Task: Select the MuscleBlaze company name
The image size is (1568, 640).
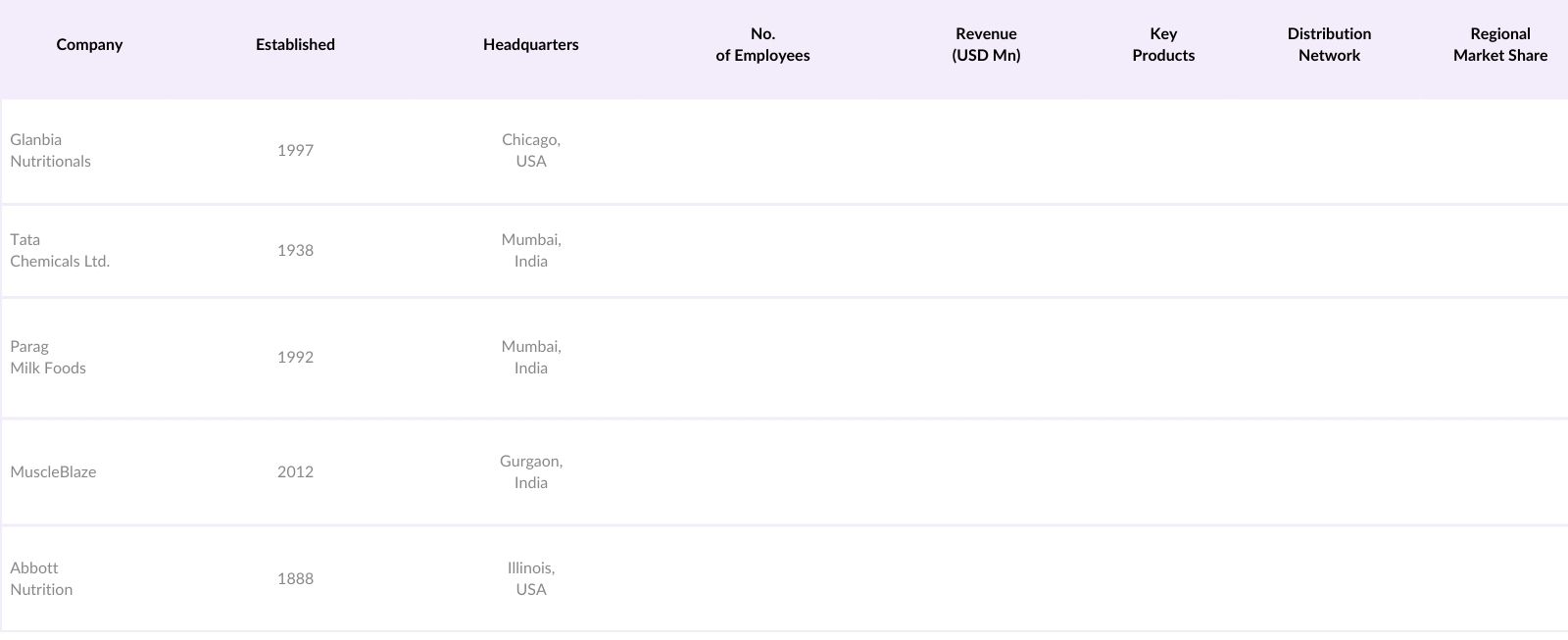Action: [x=53, y=472]
